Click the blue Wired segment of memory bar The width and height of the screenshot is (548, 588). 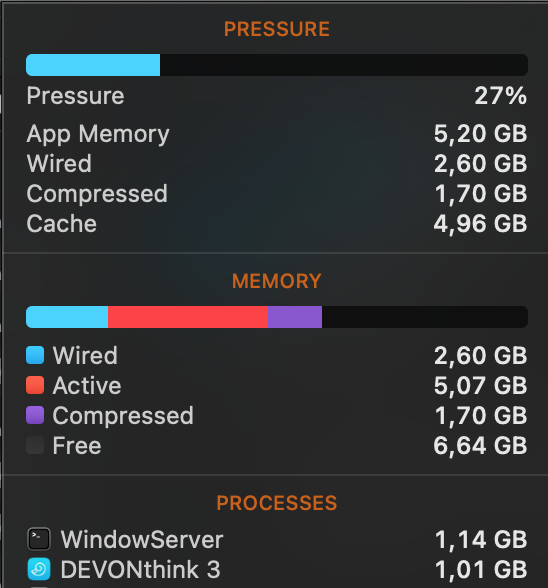[67, 317]
